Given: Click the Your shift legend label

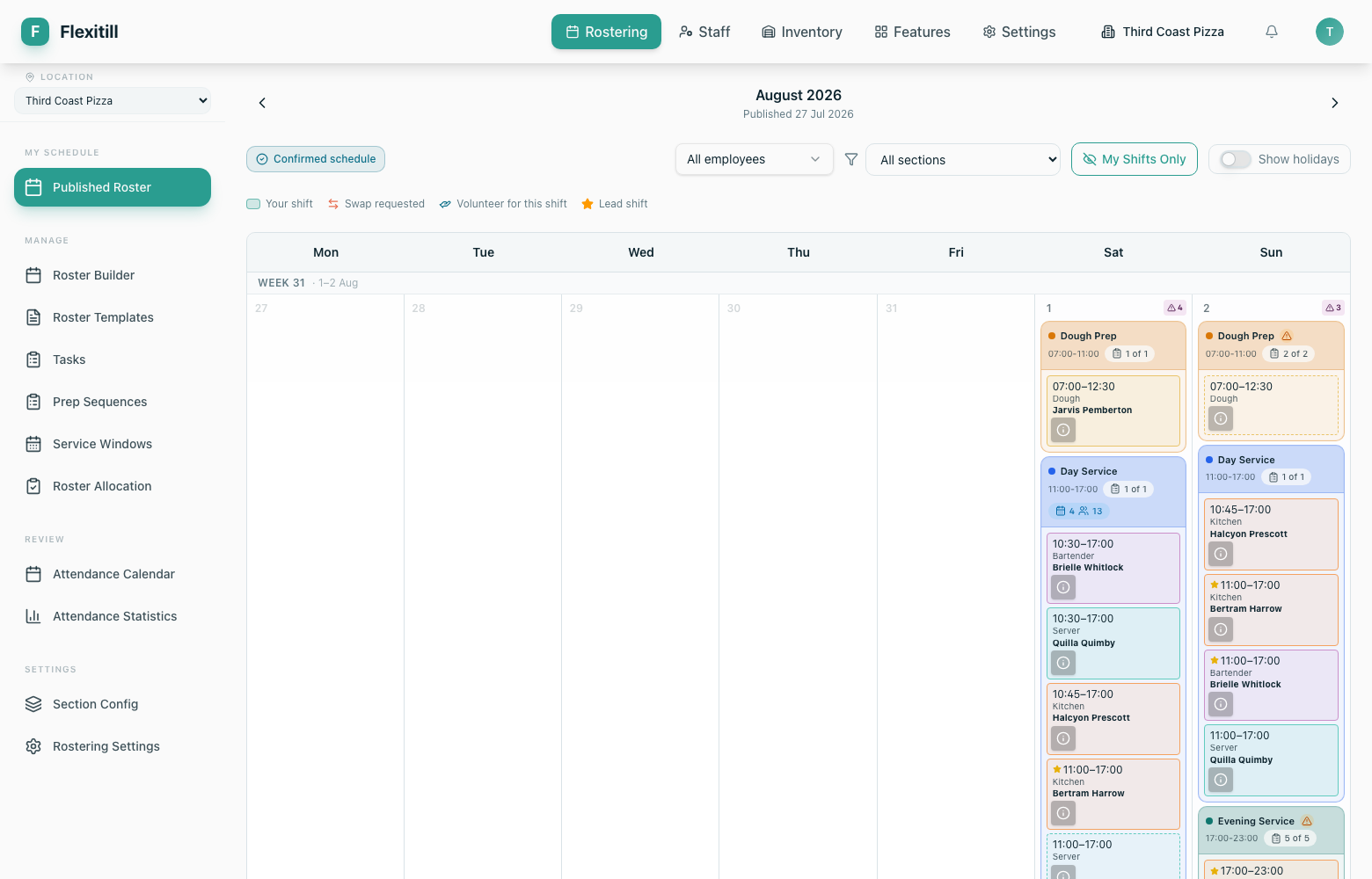Looking at the screenshot, I should coord(289,204).
